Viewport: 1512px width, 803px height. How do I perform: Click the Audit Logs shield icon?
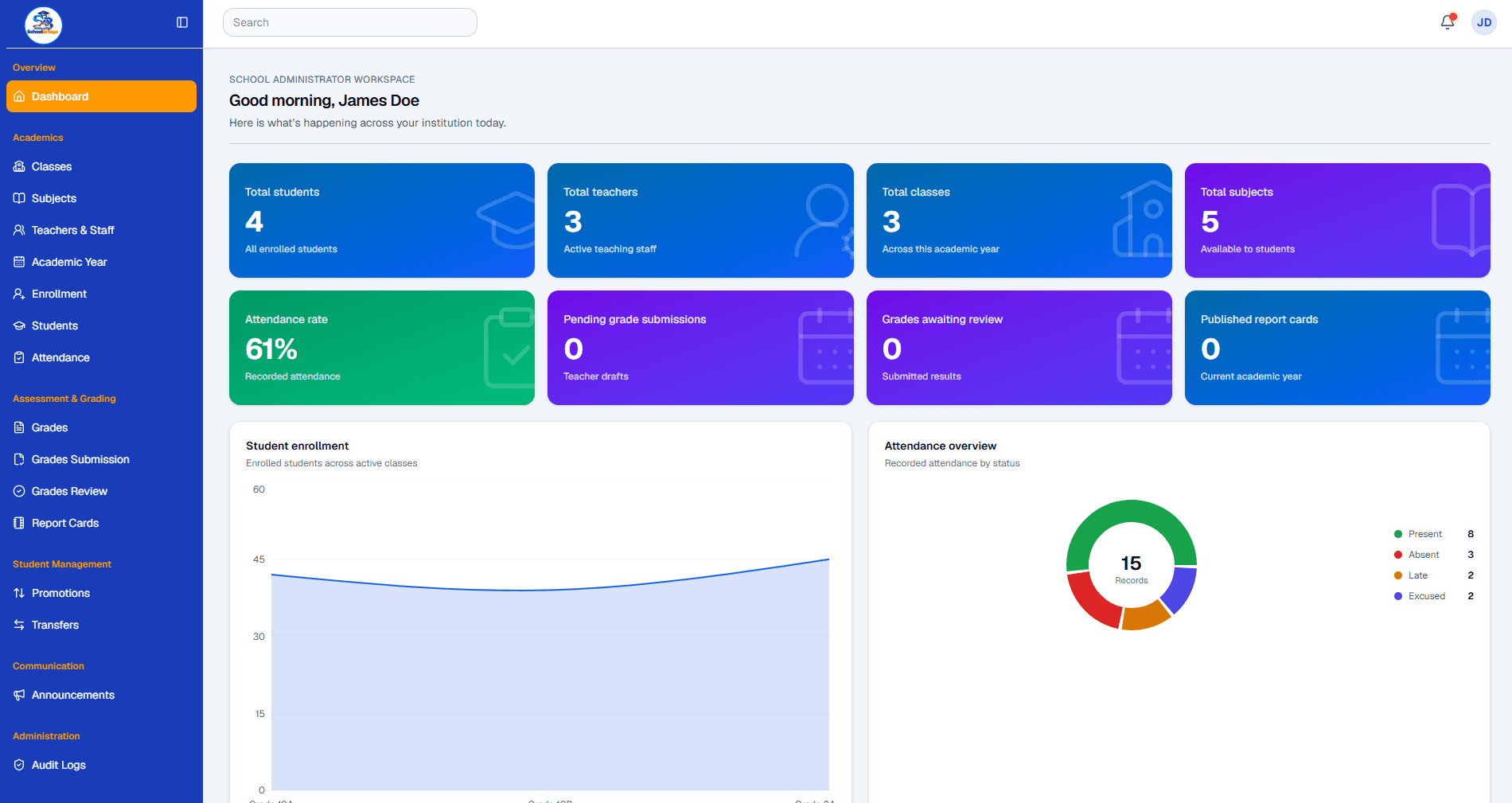[x=19, y=765]
